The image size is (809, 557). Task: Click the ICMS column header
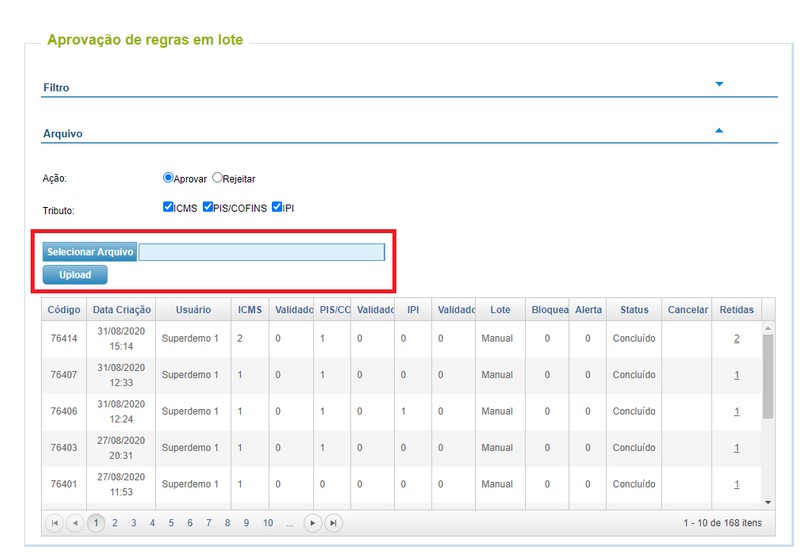(250, 310)
